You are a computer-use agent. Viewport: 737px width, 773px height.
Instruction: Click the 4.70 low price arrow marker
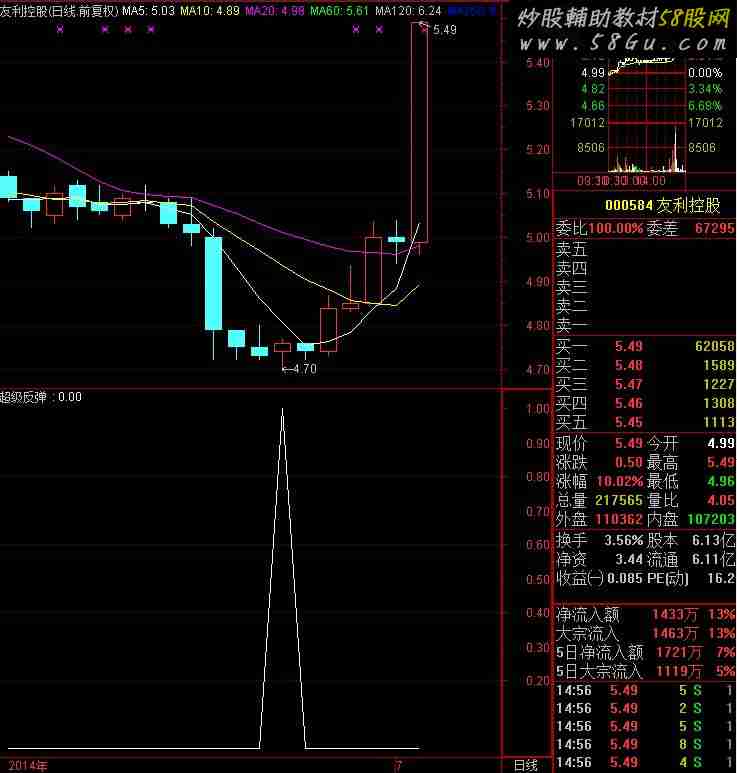[x=299, y=369]
